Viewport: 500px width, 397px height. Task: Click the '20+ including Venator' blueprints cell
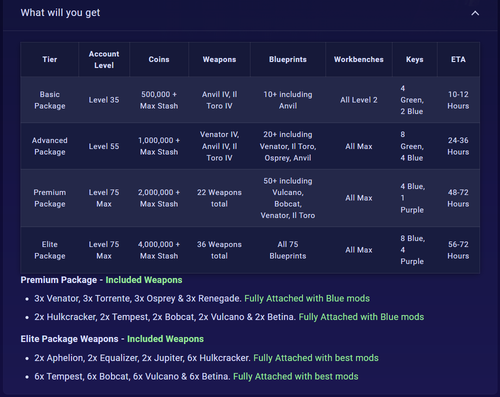(288, 146)
